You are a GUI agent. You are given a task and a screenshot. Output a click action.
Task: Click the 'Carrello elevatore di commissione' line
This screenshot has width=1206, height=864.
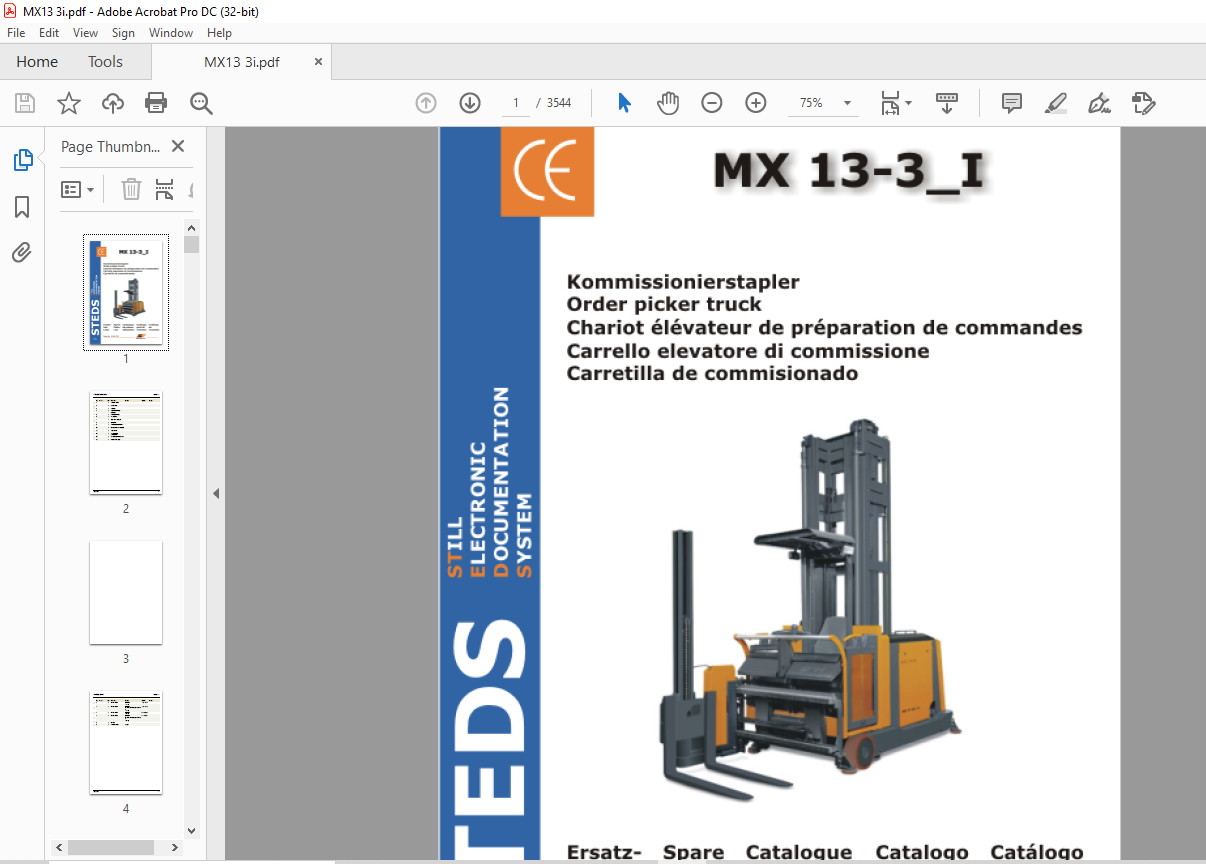[748, 351]
